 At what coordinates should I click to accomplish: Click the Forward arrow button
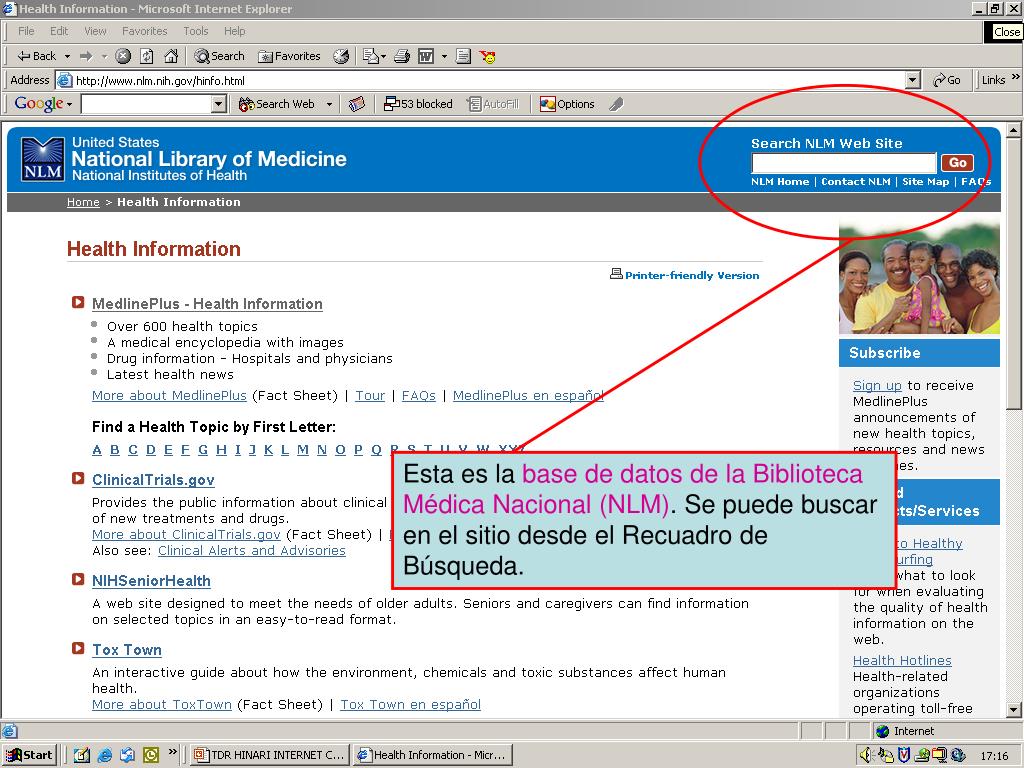pos(86,56)
